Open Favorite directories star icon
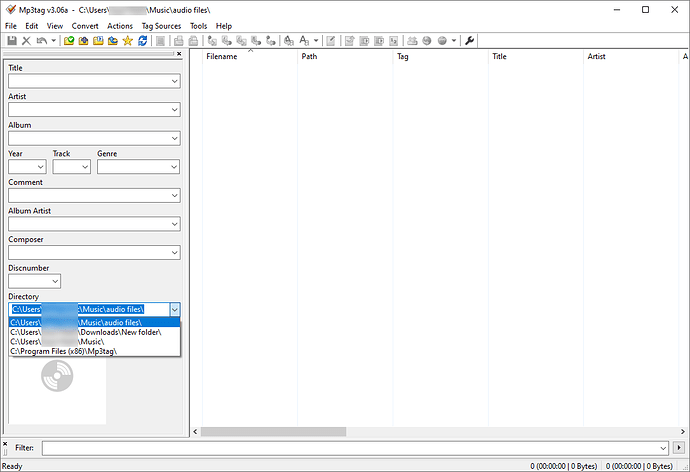The image size is (690, 472). click(x=128, y=41)
